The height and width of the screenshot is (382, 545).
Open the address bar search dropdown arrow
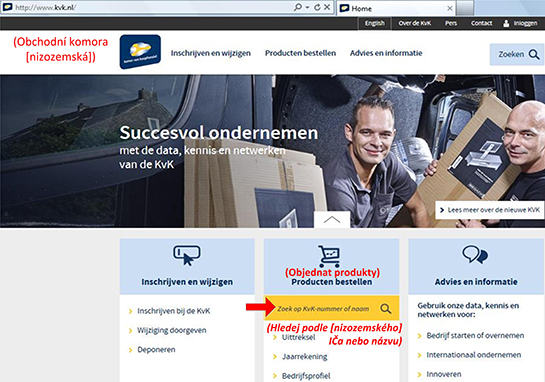[308, 7]
